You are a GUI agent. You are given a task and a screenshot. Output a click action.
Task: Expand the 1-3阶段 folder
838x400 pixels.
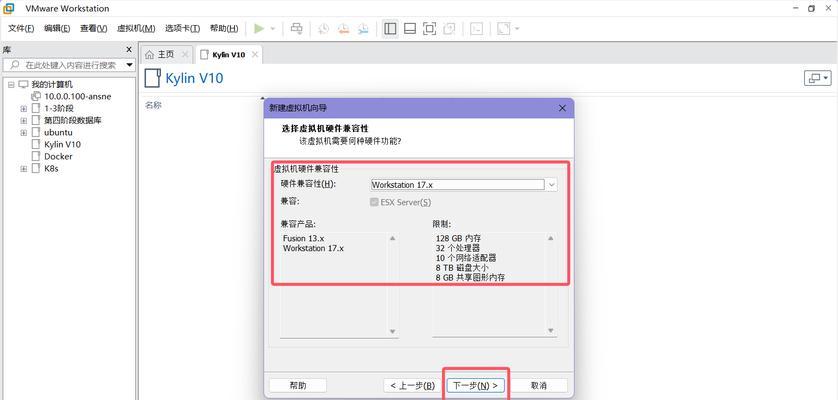[x=24, y=109]
